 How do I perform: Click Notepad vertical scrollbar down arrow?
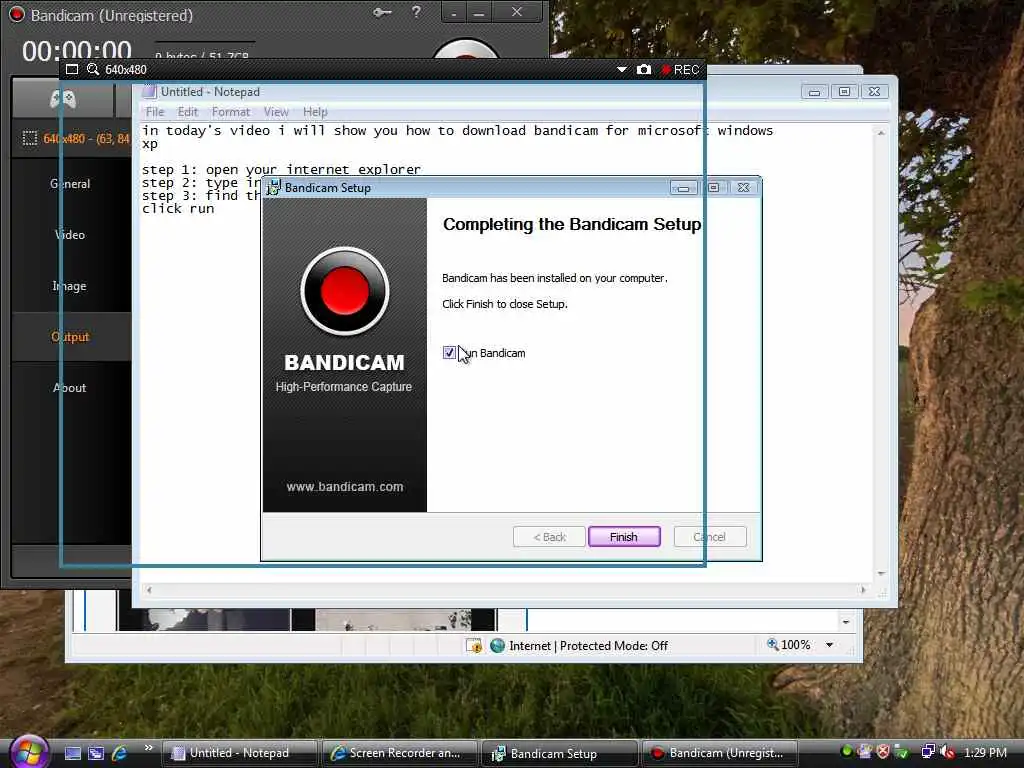click(x=881, y=574)
